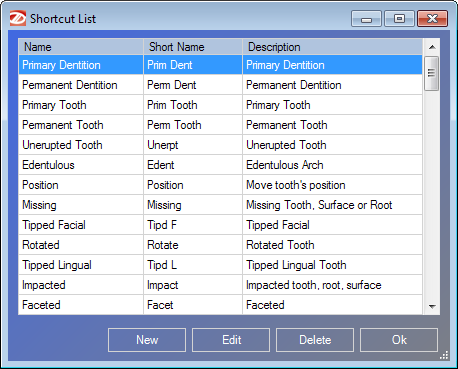Screen dimensions: 458x369
Task: Choose the Tipped Lingual row
Action: pyautogui.click(x=220, y=265)
